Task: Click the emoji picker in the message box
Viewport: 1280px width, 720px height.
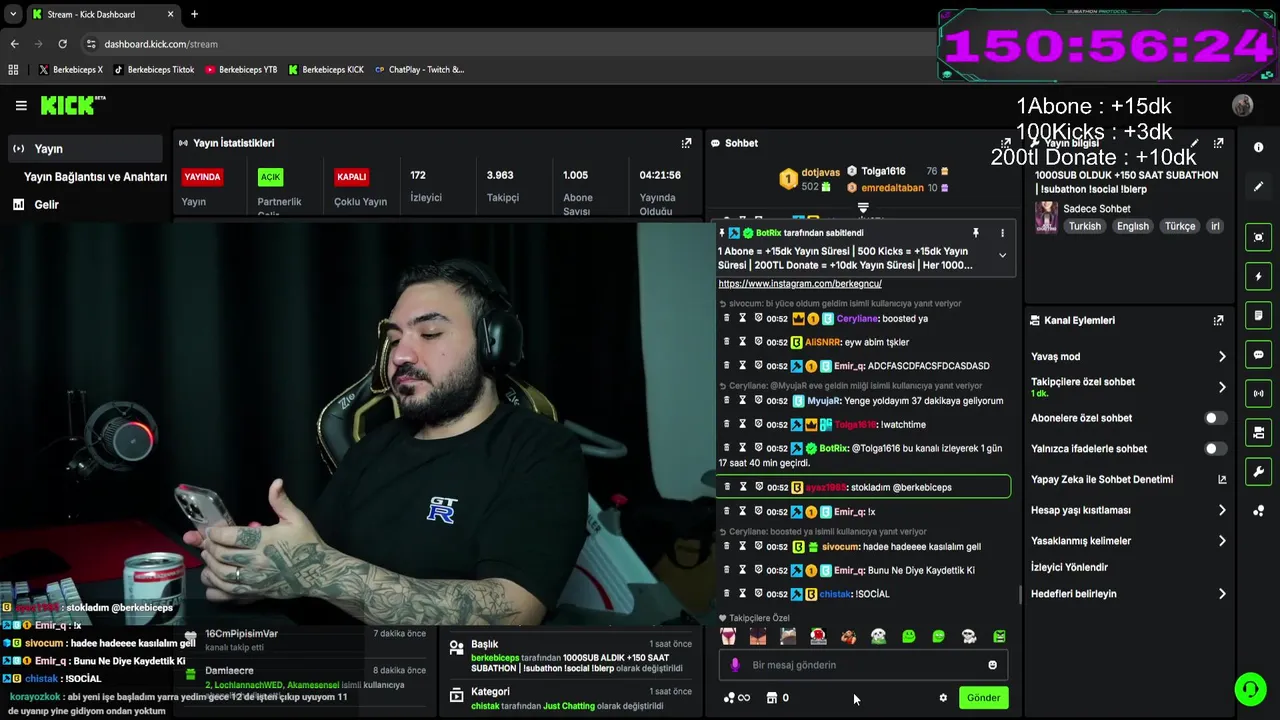Action: [x=992, y=665]
